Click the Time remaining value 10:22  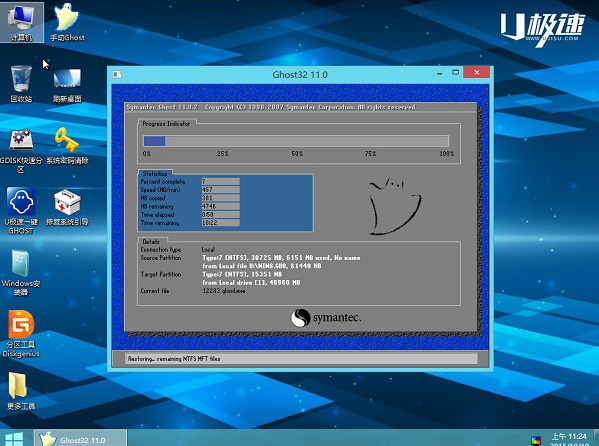tap(220, 223)
